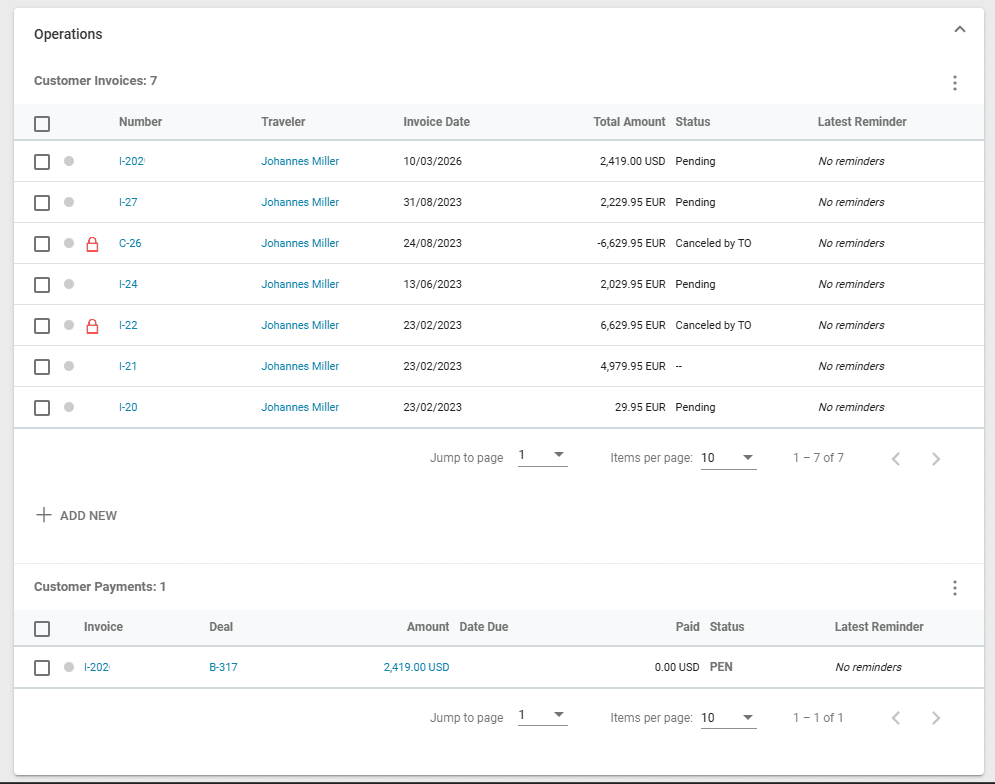Click gray status dot on invoice I-27

click(x=69, y=202)
